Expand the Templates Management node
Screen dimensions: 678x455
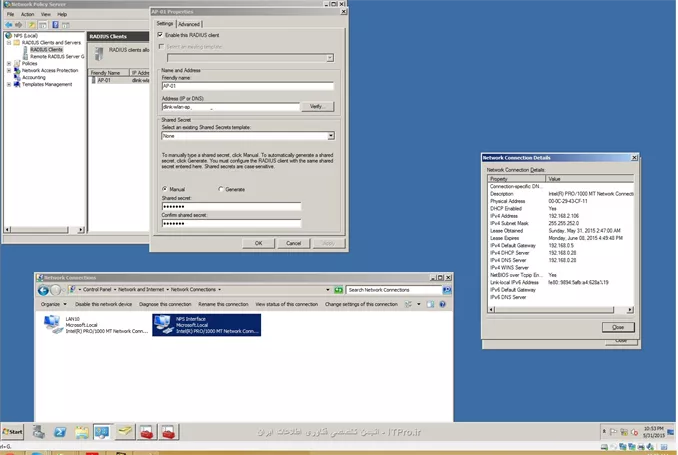point(9,84)
